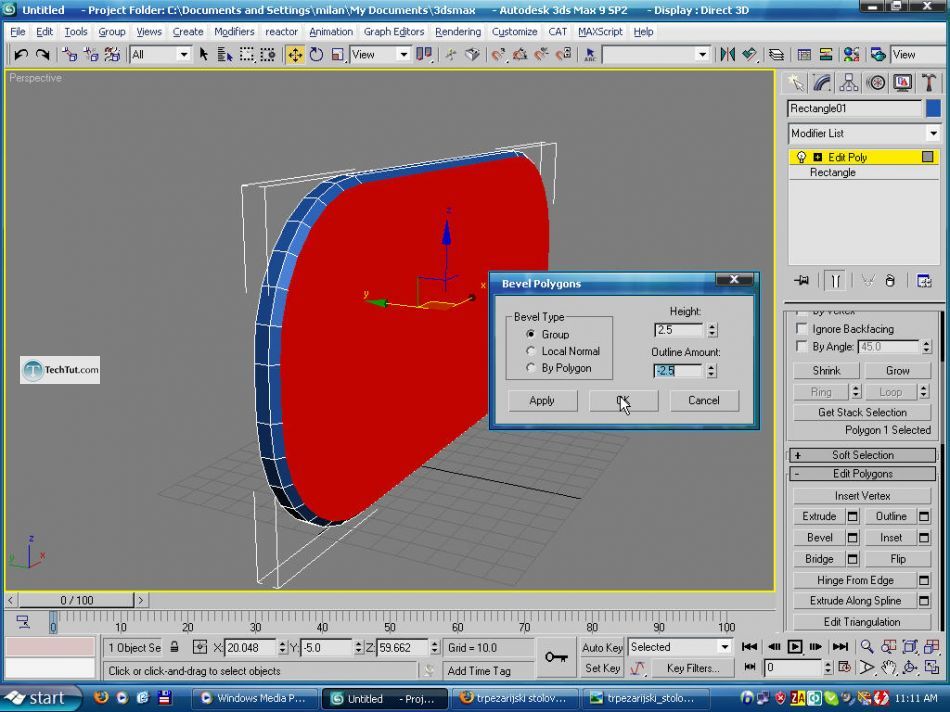Open the Layer Manager icon

click(776, 55)
